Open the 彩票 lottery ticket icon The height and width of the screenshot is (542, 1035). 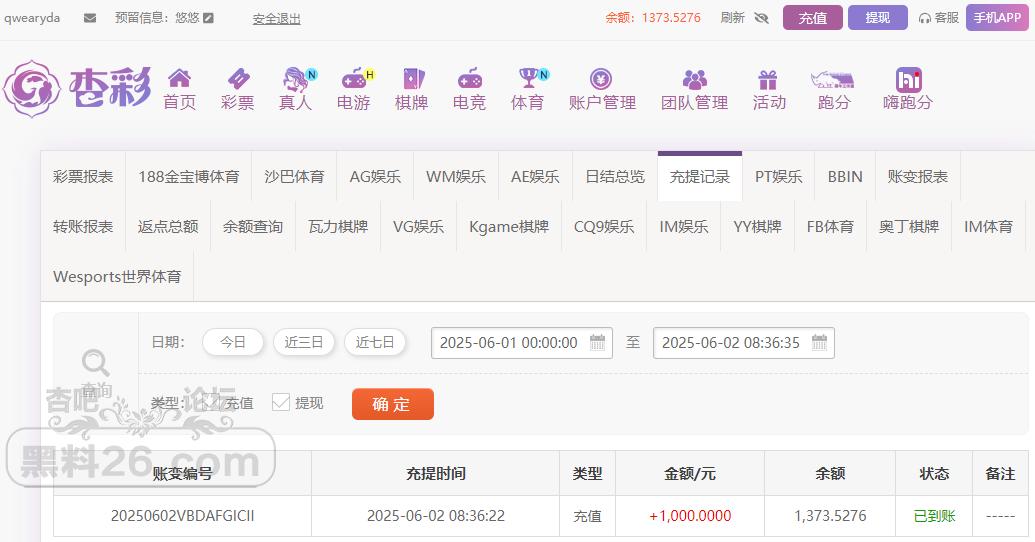pos(238,79)
